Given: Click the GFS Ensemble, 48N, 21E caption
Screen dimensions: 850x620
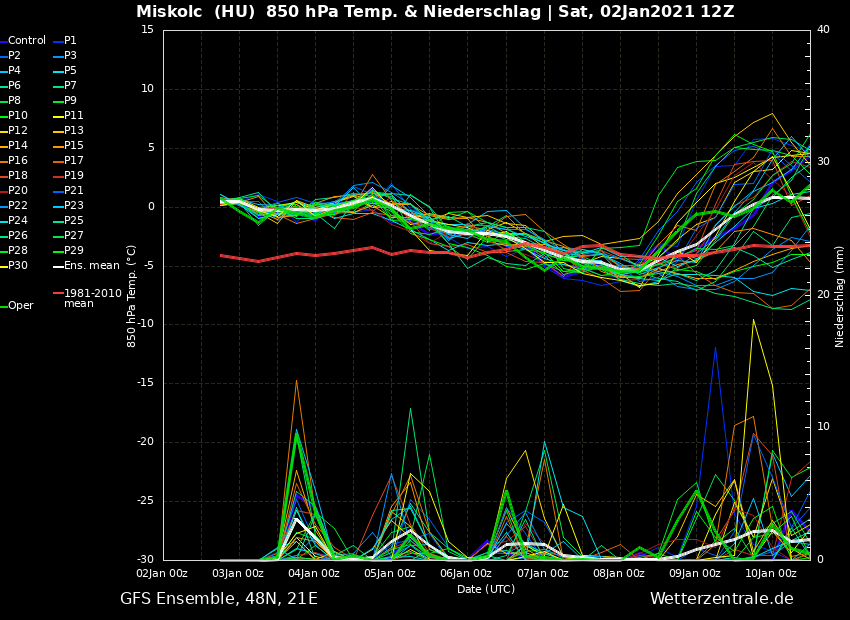Looking at the screenshot, I should tap(219, 599).
